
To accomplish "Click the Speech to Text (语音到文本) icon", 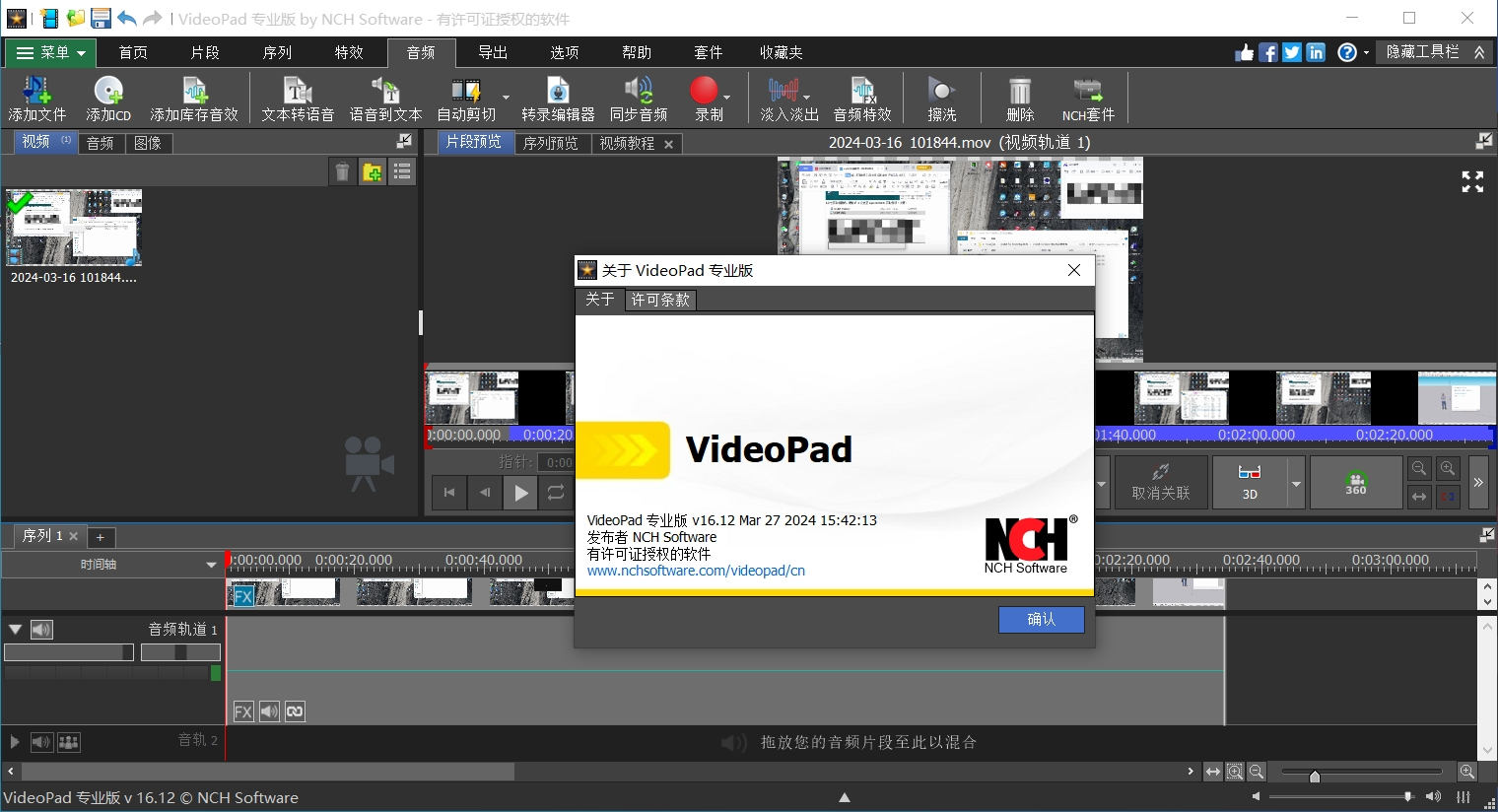I will point(385,99).
